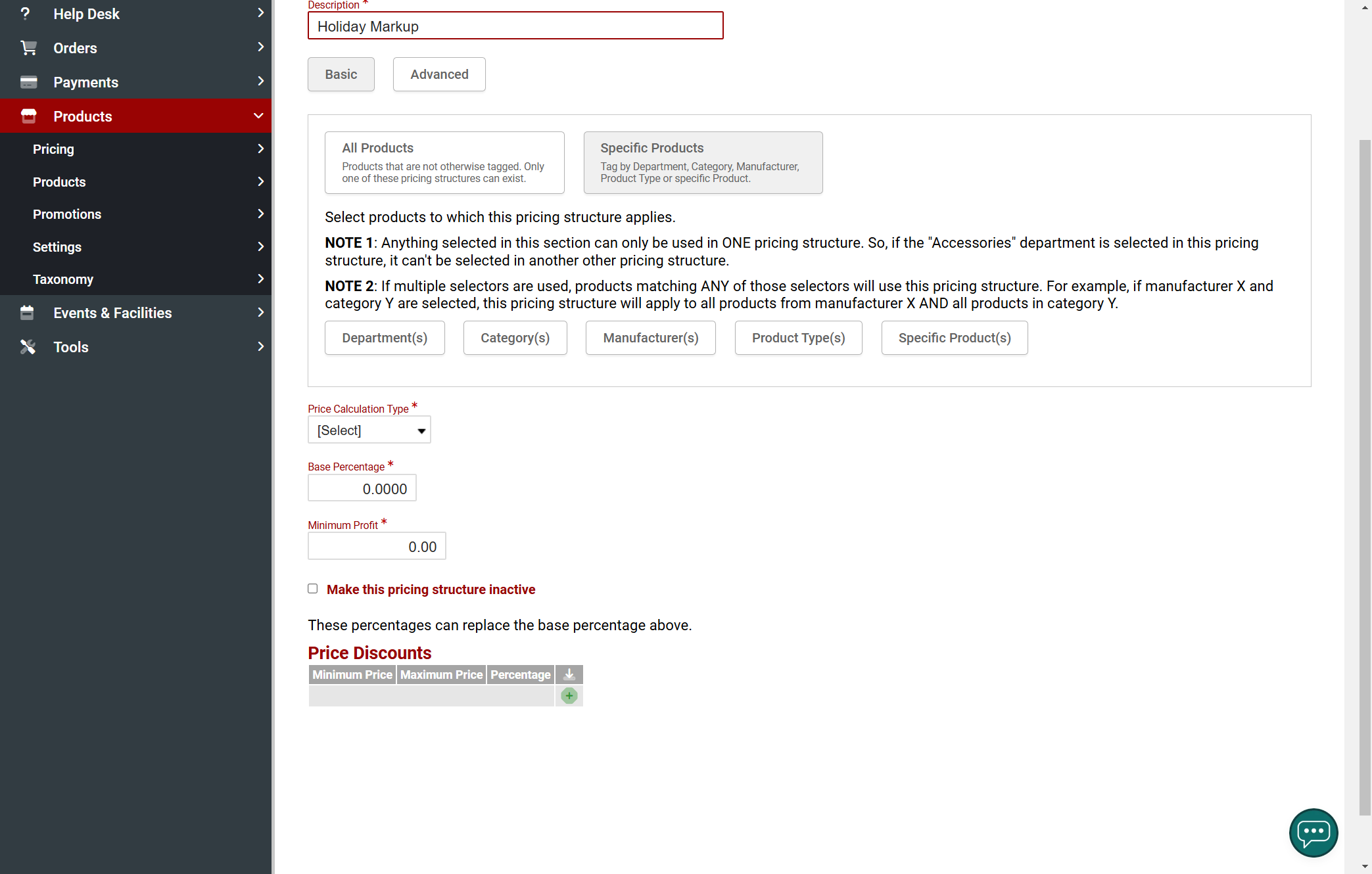
Task: Click the Percentage column header
Action: [x=521, y=675]
